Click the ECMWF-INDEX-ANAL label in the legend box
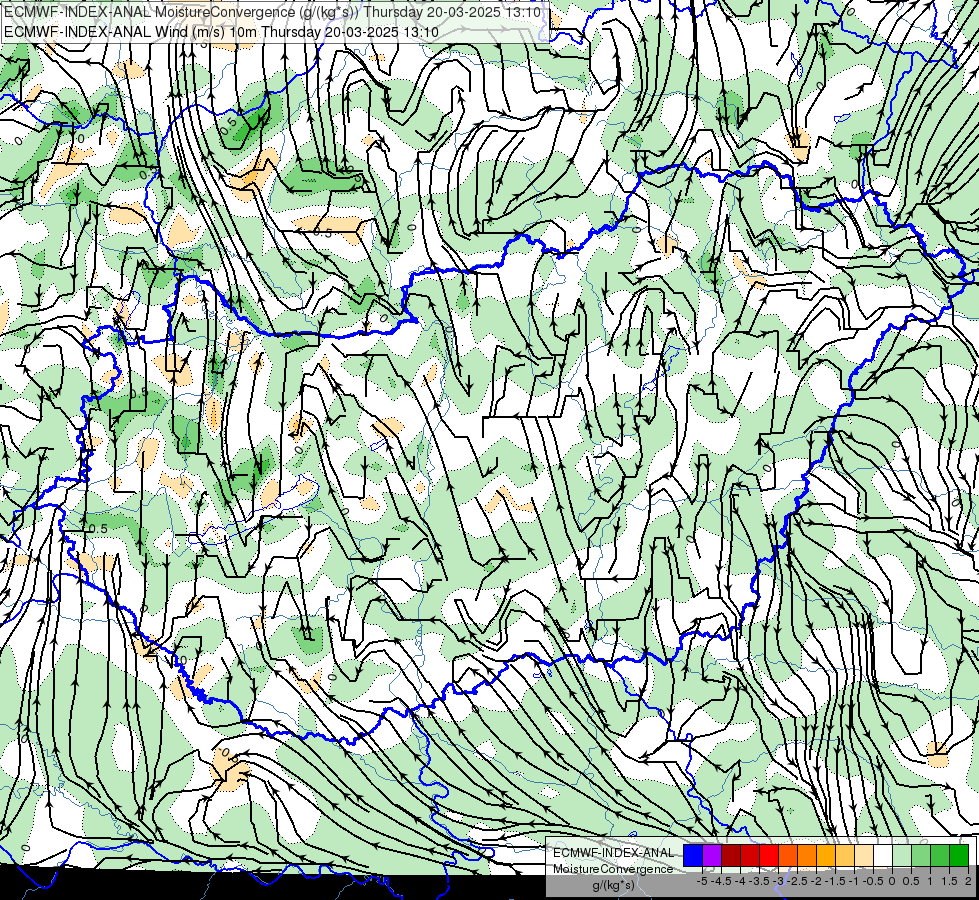The image size is (979, 900). [x=613, y=853]
